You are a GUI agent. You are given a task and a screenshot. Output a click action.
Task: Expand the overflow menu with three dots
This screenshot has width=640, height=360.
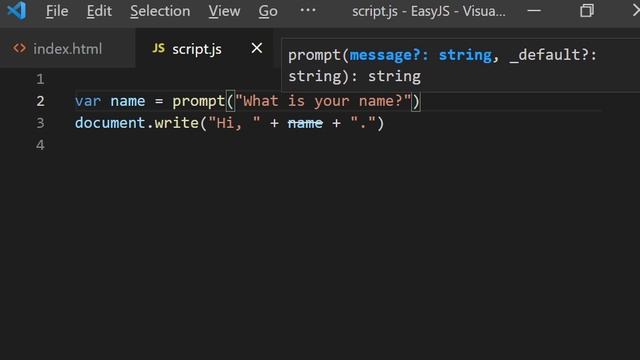click(308, 10)
